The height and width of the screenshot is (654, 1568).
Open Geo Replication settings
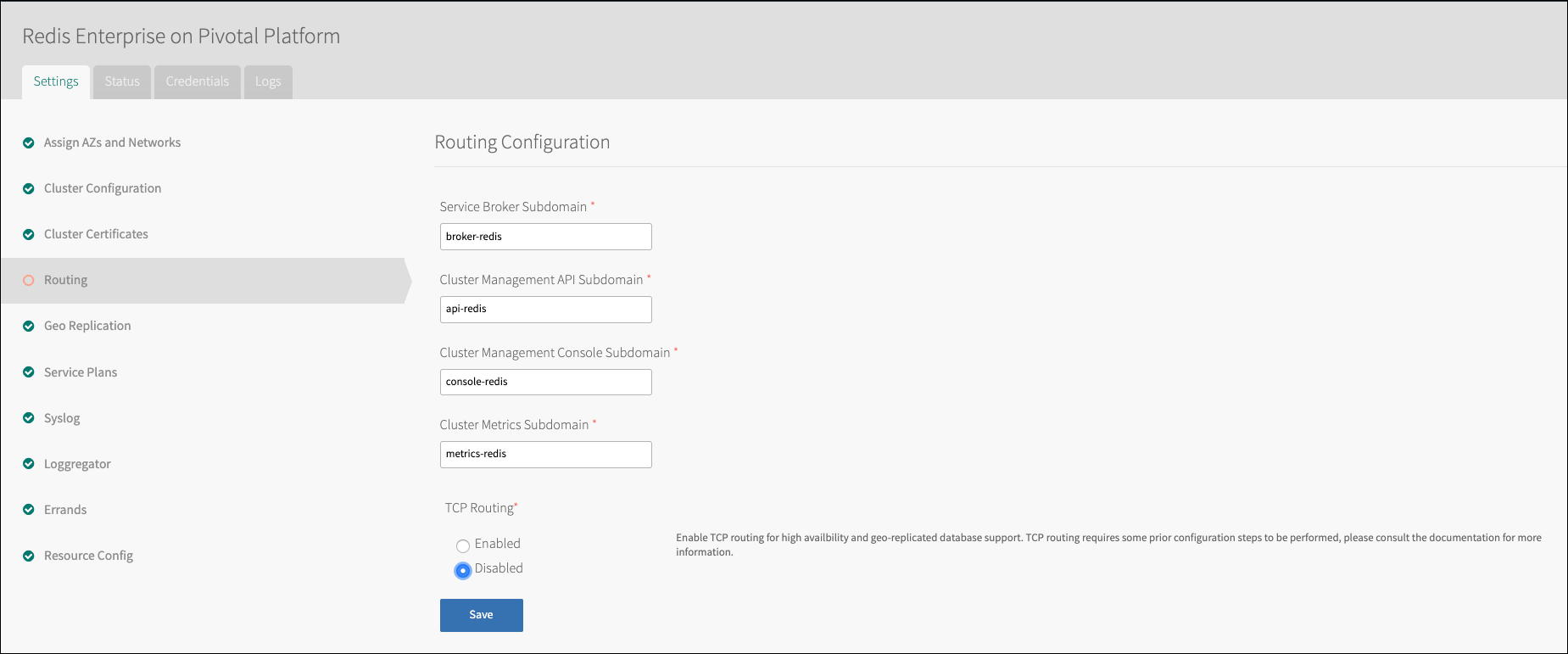pos(87,326)
